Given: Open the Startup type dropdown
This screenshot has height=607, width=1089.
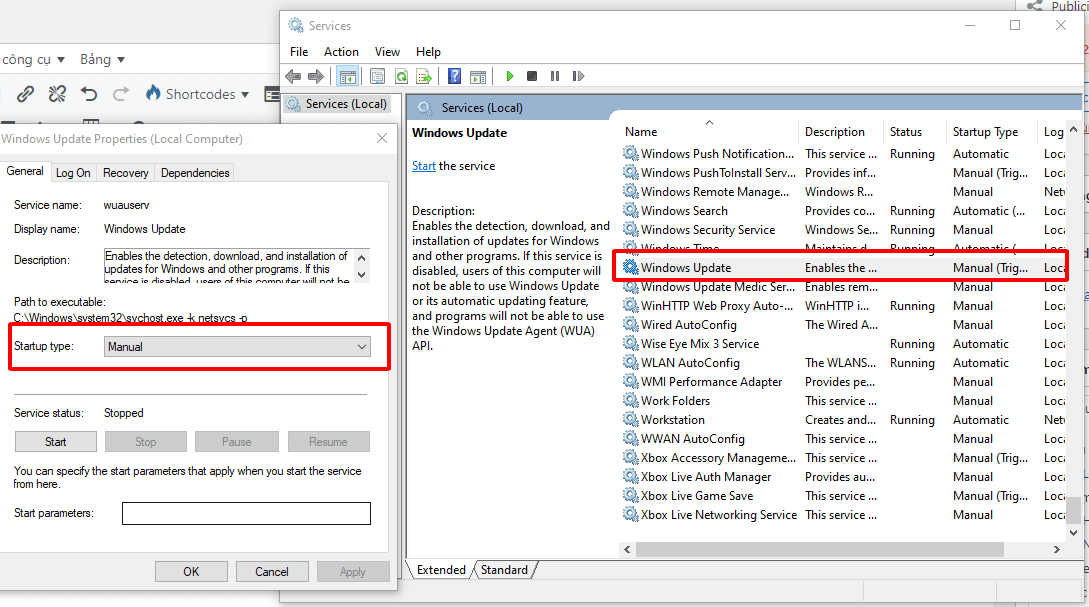Looking at the screenshot, I should point(237,346).
